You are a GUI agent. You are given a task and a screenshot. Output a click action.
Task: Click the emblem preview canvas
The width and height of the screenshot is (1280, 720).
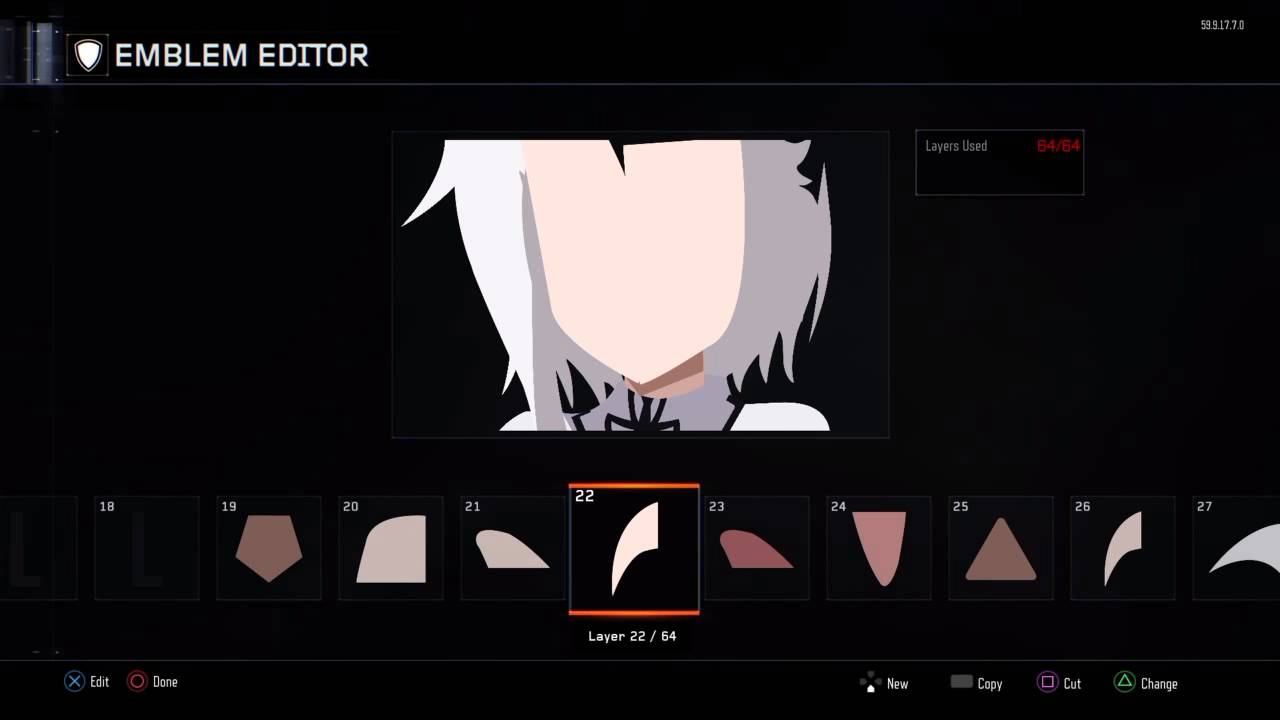640,284
